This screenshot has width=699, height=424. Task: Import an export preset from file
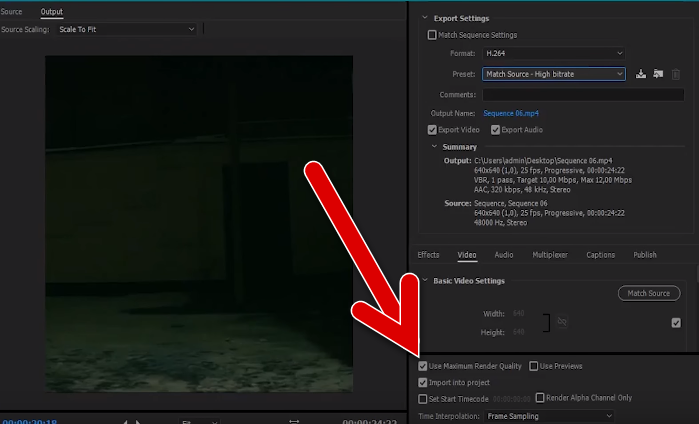658,74
